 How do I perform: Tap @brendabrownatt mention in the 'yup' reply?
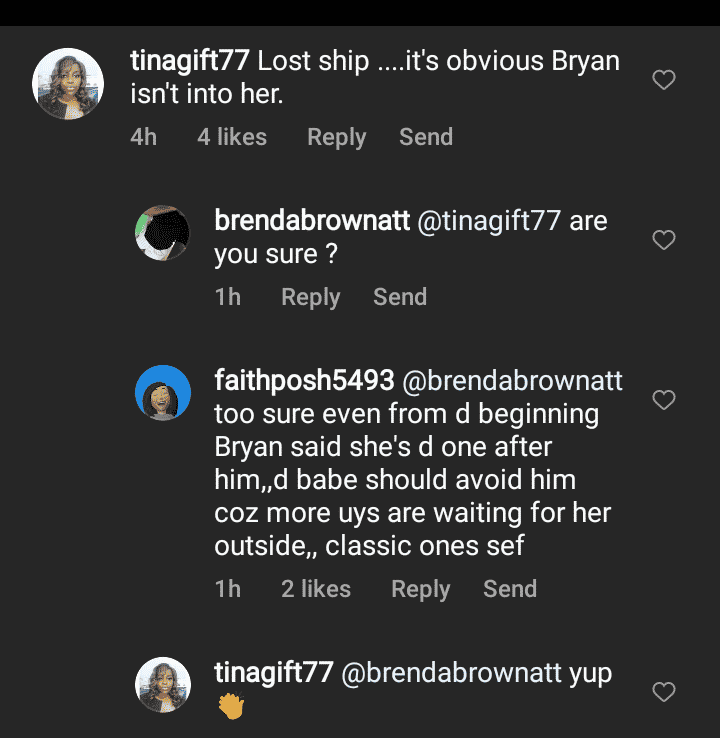point(452,673)
